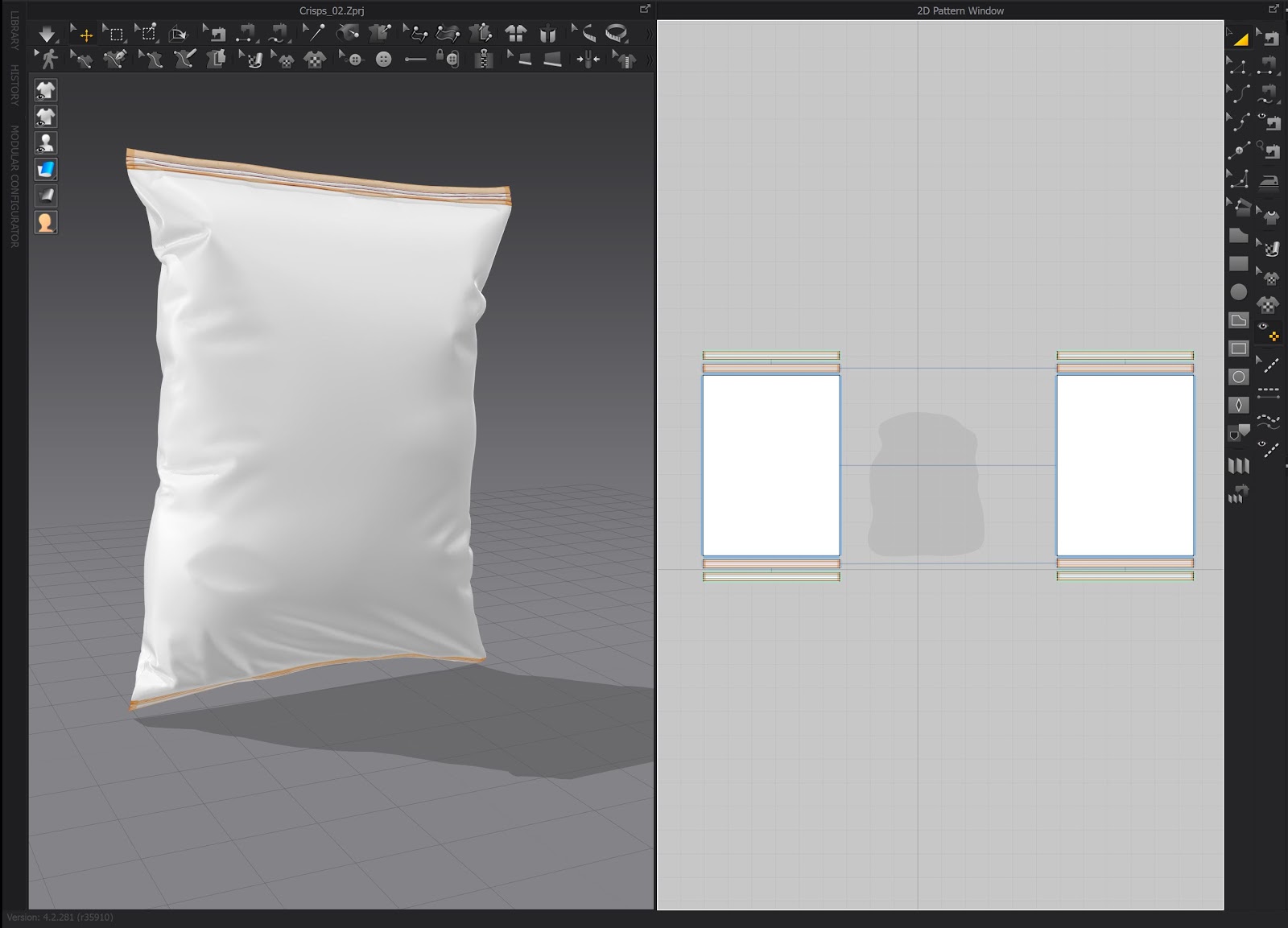Viewport: 1288px width, 928px height.
Task: Activate the yellow Edit Pattern arrow tool
Action: pyautogui.click(x=1238, y=38)
